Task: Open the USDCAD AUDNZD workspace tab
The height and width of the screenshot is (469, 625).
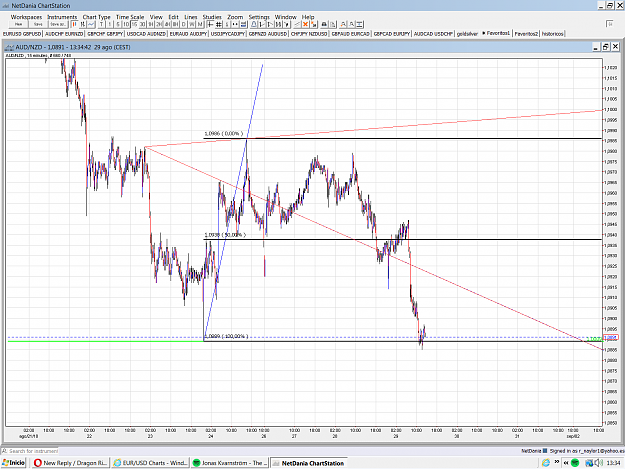Action: (146, 34)
